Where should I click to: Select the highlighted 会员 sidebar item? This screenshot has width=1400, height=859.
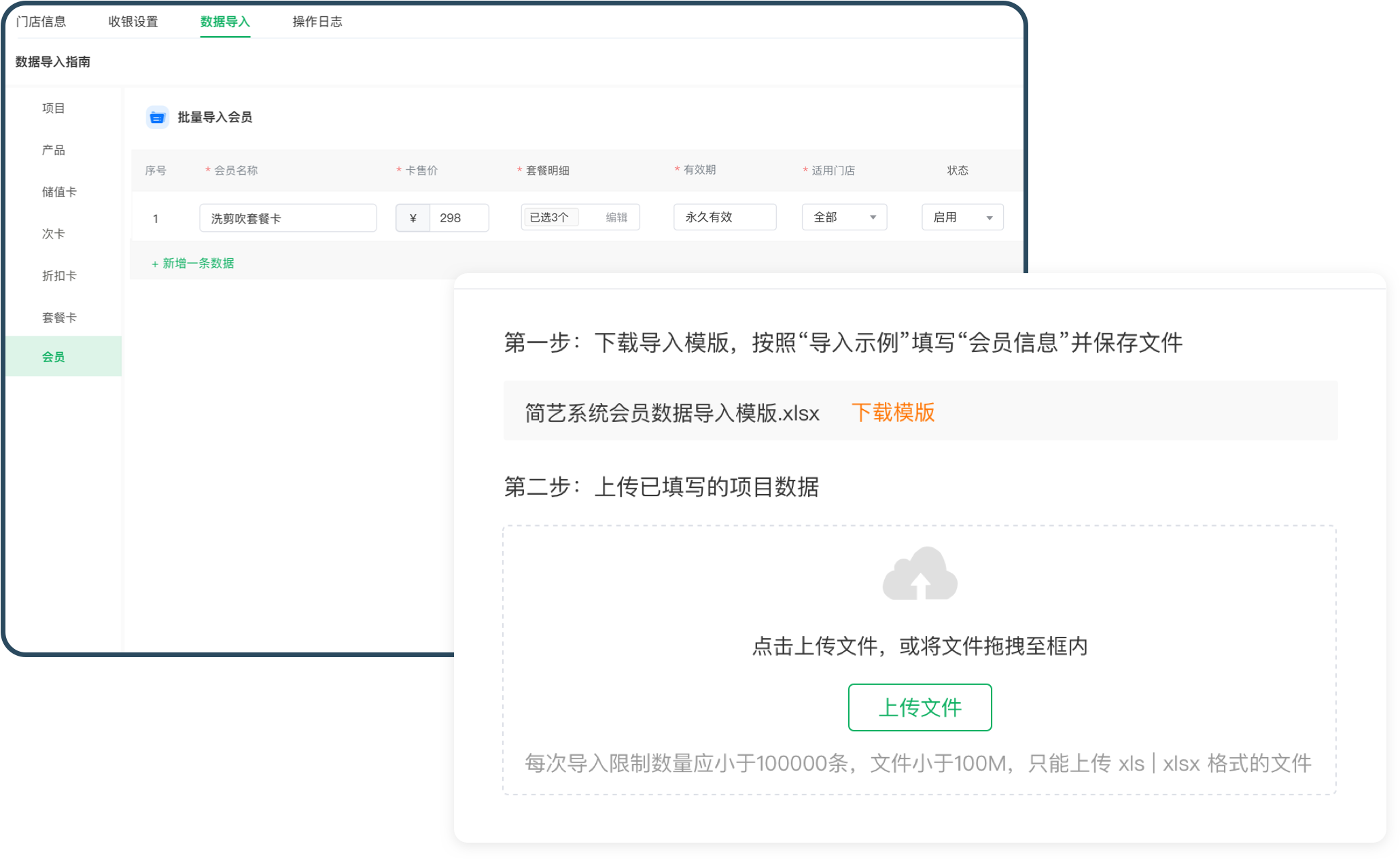(63, 356)
